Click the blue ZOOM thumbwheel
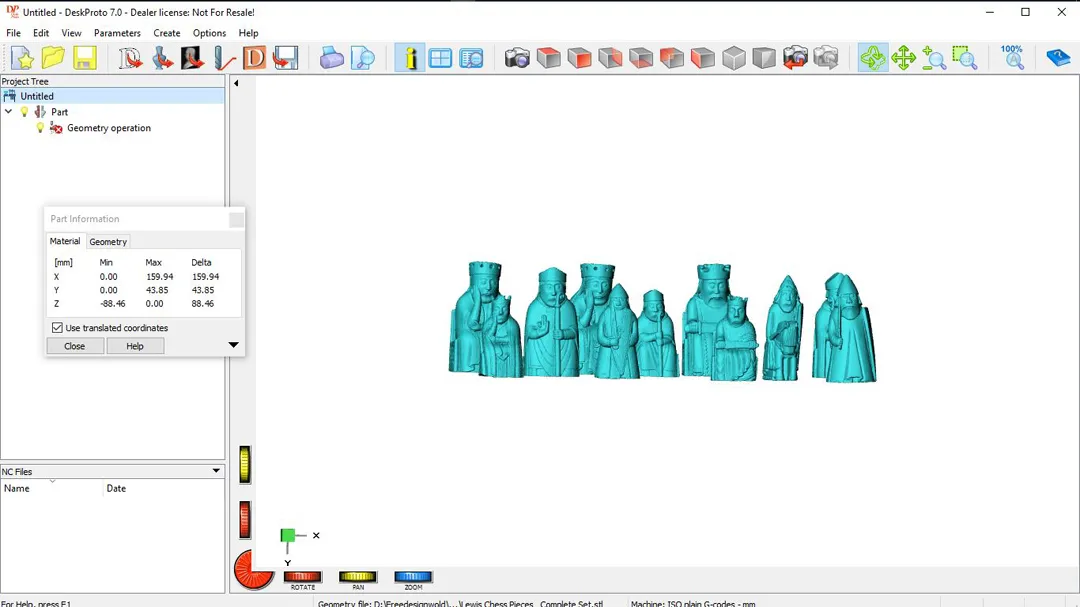1080x607 pixels. (413, 577)
